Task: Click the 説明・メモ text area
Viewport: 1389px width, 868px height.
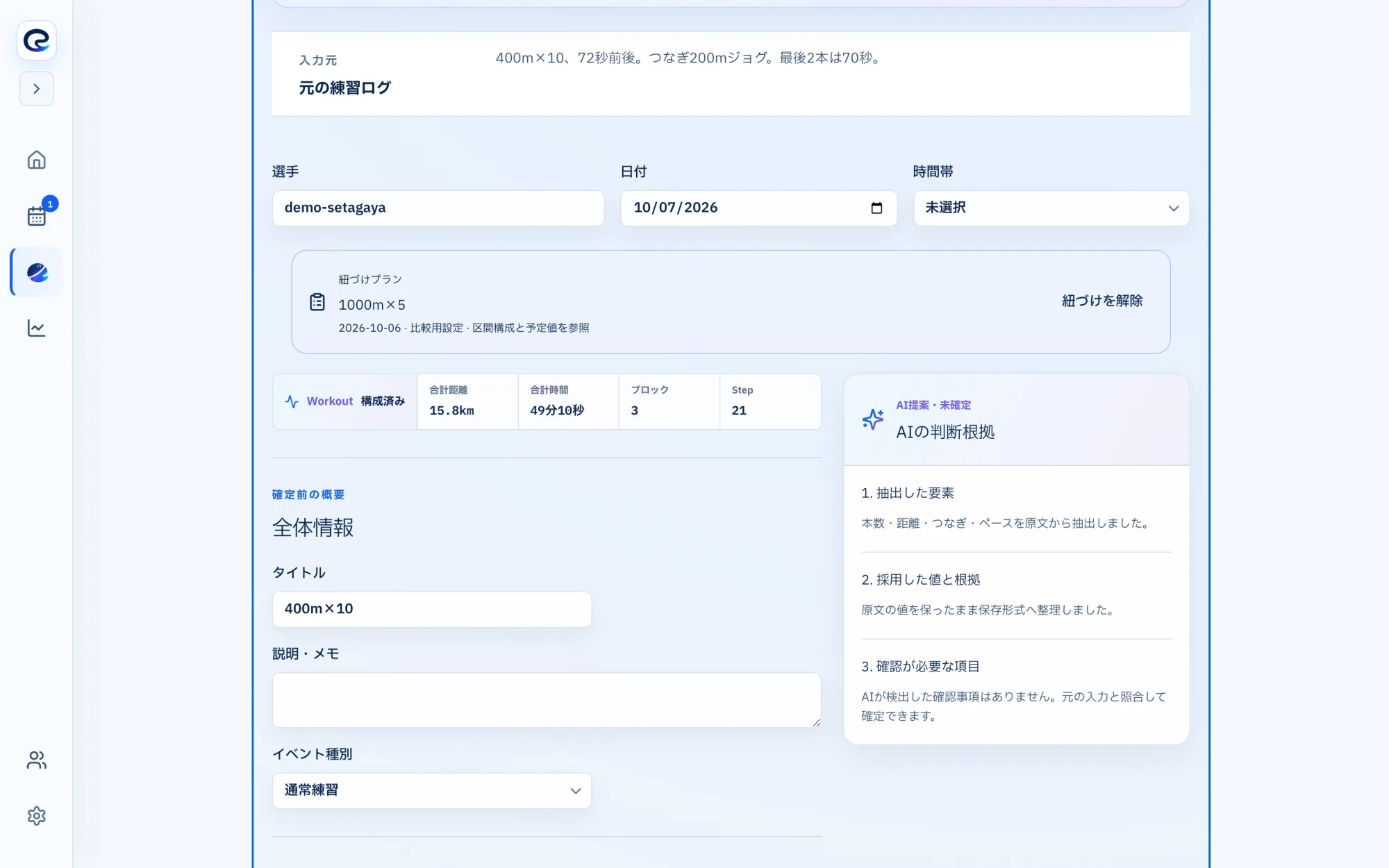Action: coord(547,700)
